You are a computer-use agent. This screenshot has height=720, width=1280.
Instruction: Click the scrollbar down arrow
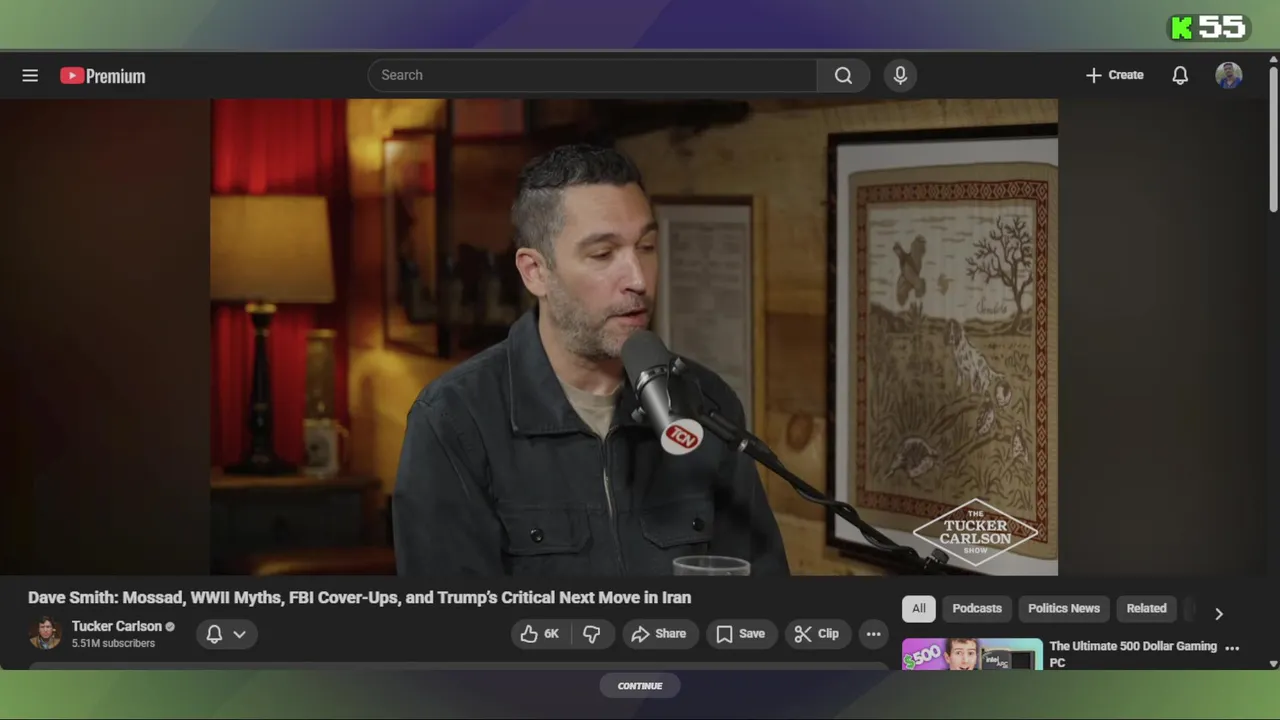(x=1273, y=663)
